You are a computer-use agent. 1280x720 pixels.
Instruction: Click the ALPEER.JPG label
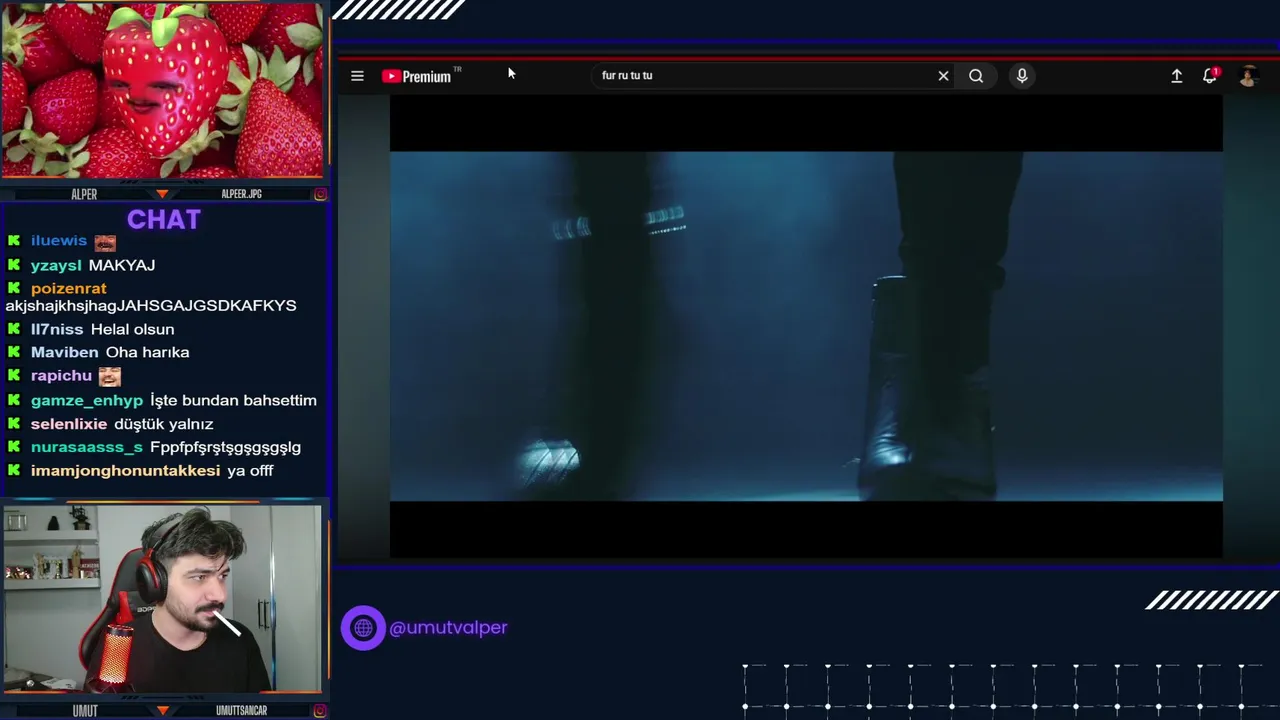tap(241, 194)
